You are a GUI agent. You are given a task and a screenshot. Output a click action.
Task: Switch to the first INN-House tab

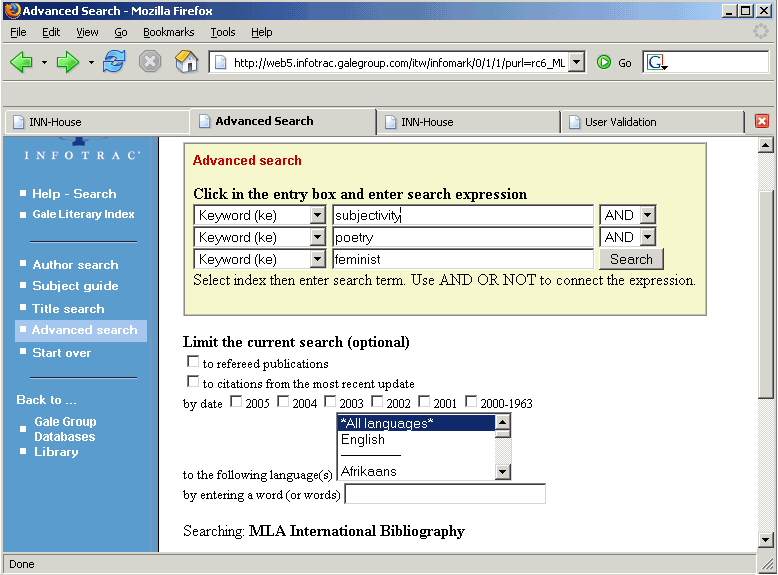coord(97,122)
